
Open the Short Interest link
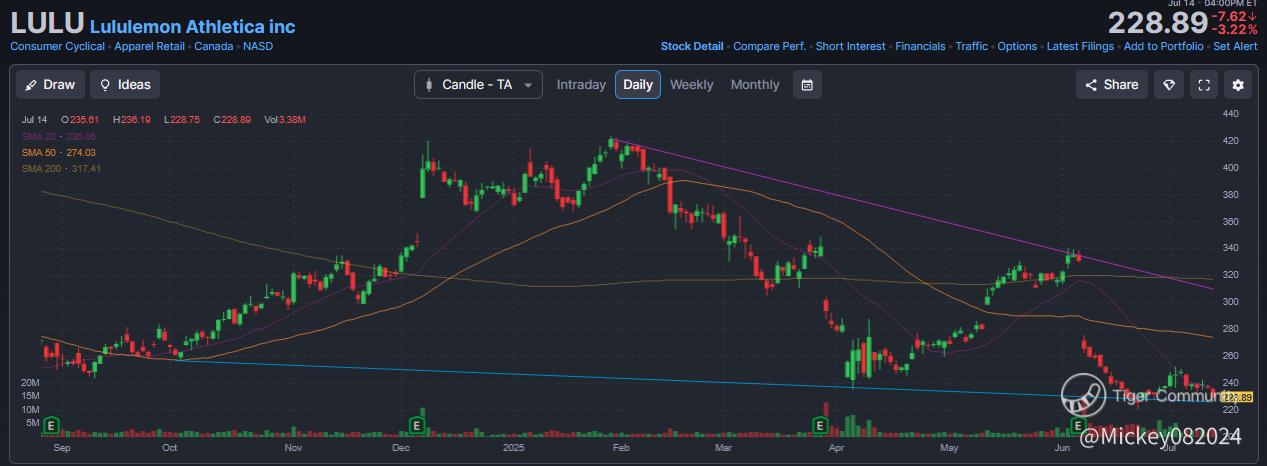pos(851,46)
